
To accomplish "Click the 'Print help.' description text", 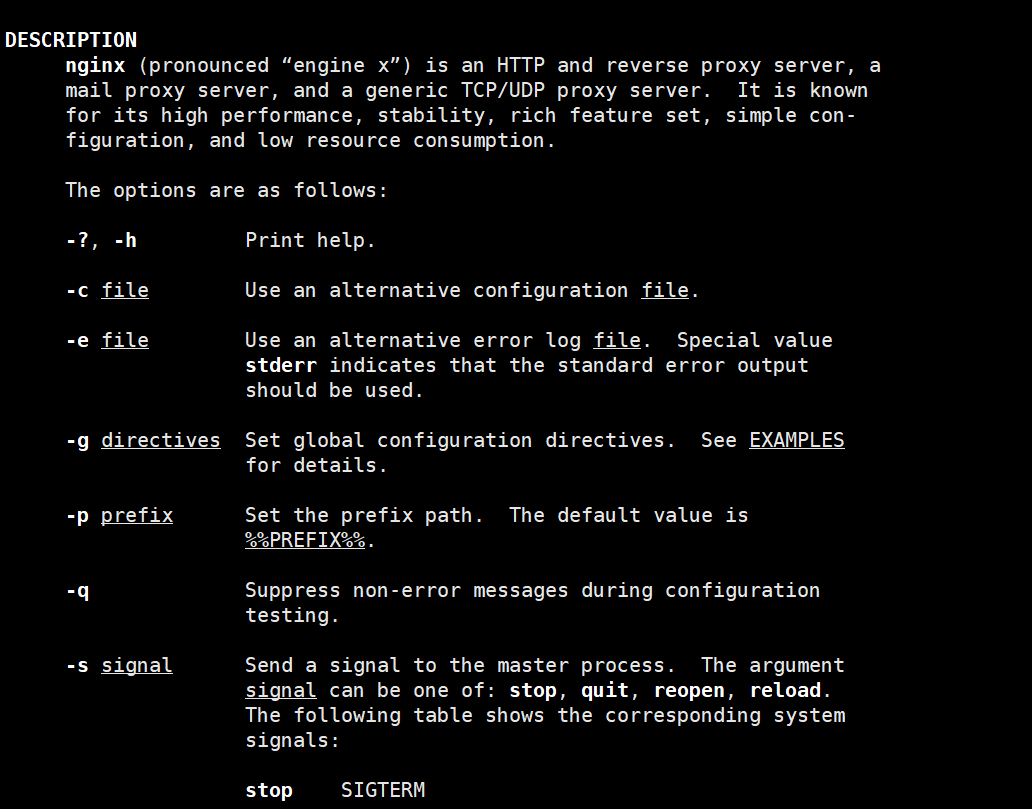I will [x=311, y=240].
